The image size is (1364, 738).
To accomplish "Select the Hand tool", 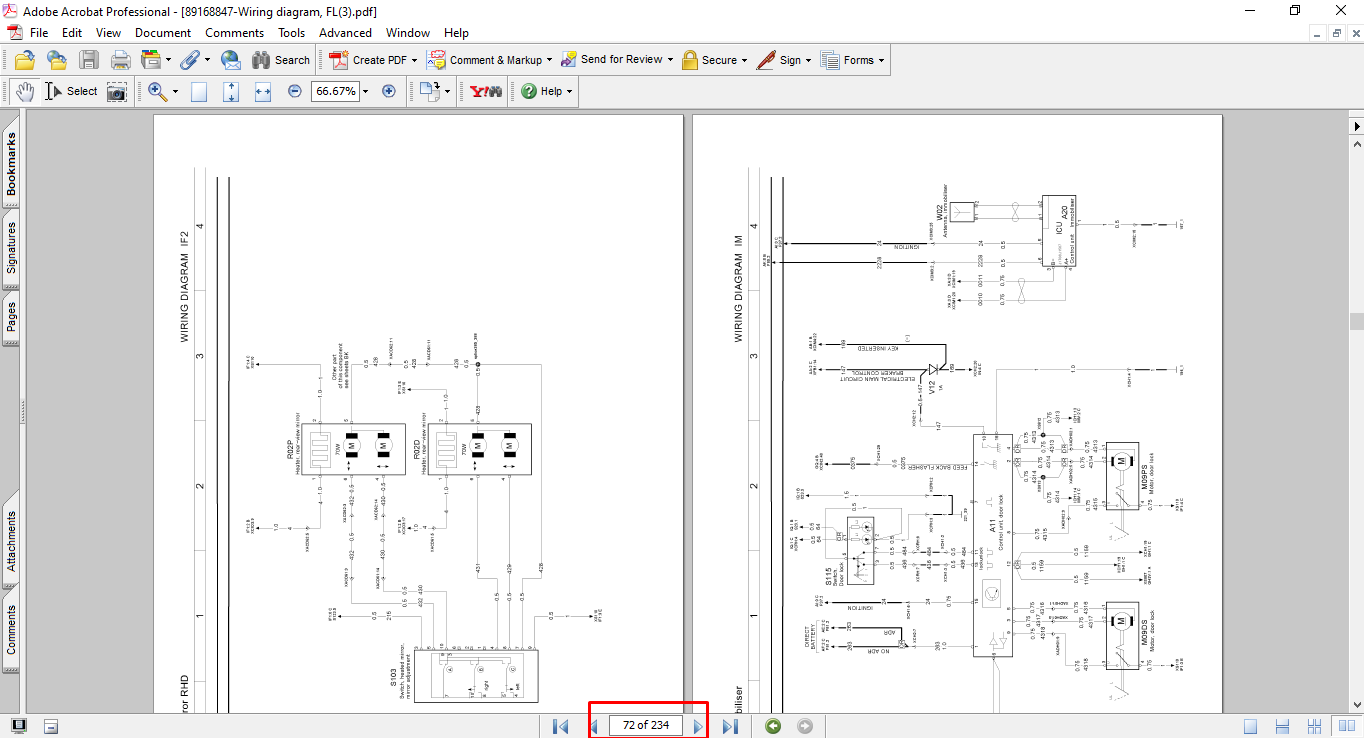I will [x=24, y=91].
